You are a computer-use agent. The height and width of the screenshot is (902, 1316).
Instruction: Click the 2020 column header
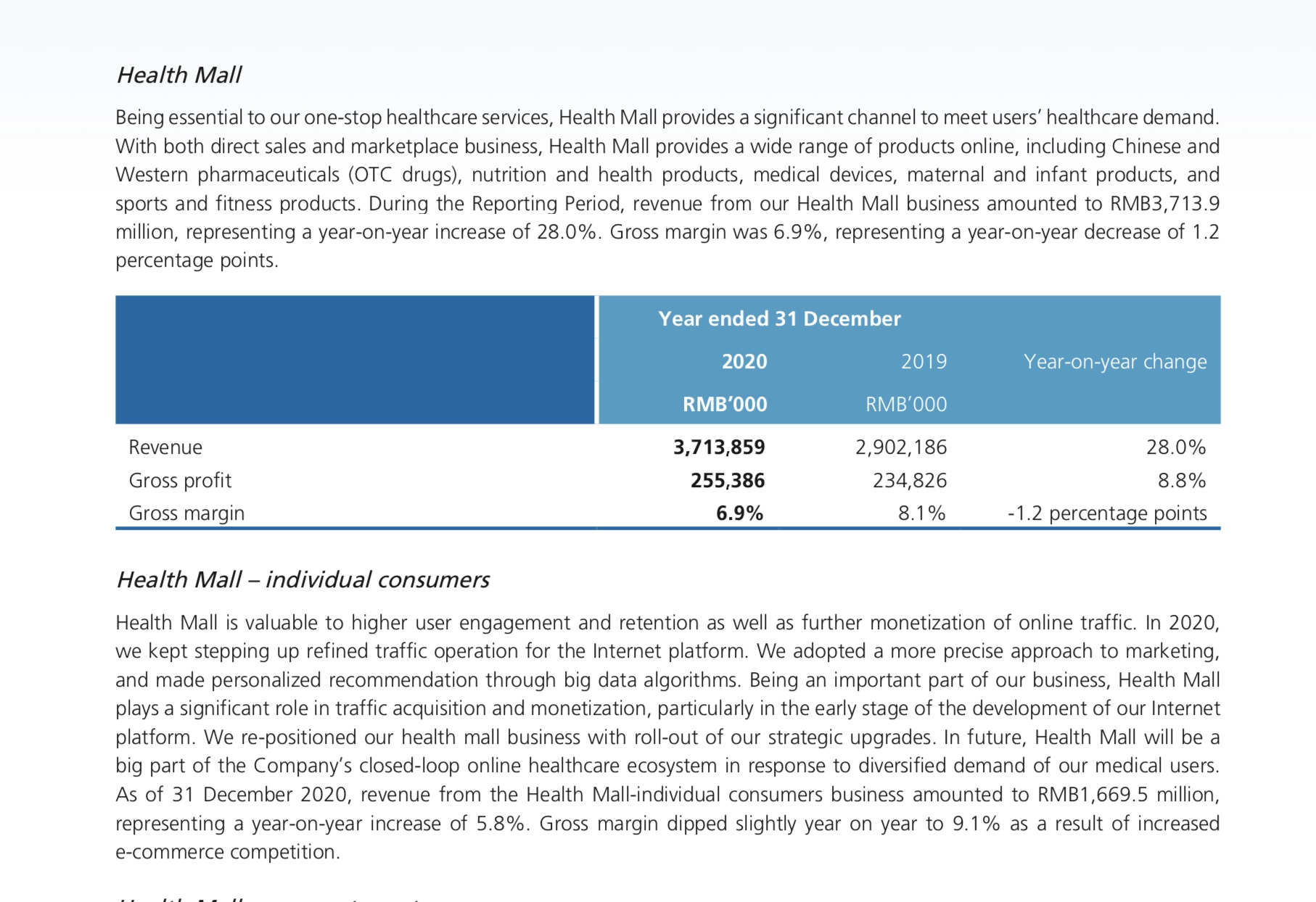(744, 361)
